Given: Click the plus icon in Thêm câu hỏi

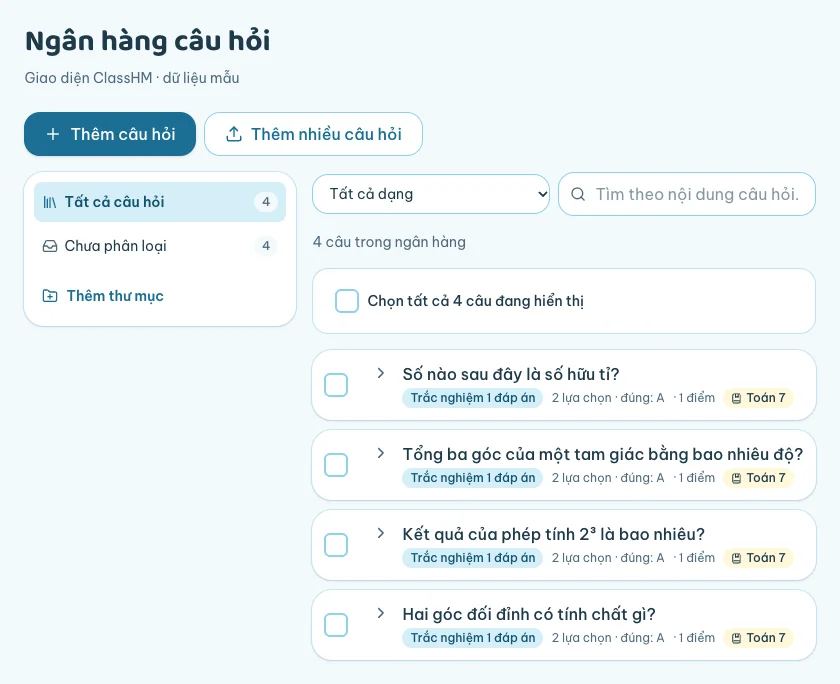Looking at the screenshot, I should 52,134.
